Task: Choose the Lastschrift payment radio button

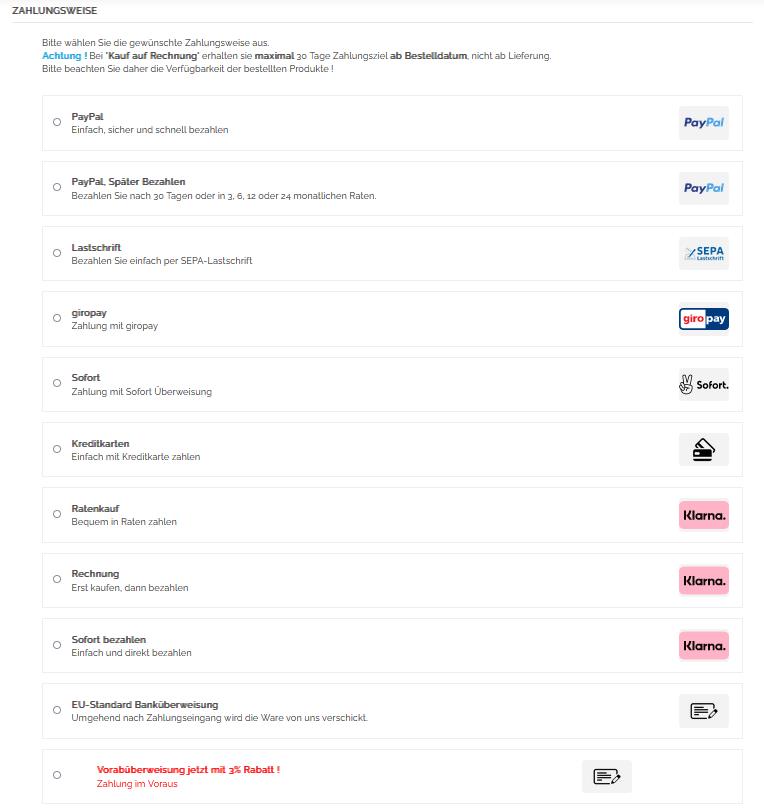Action: point(57,253)
